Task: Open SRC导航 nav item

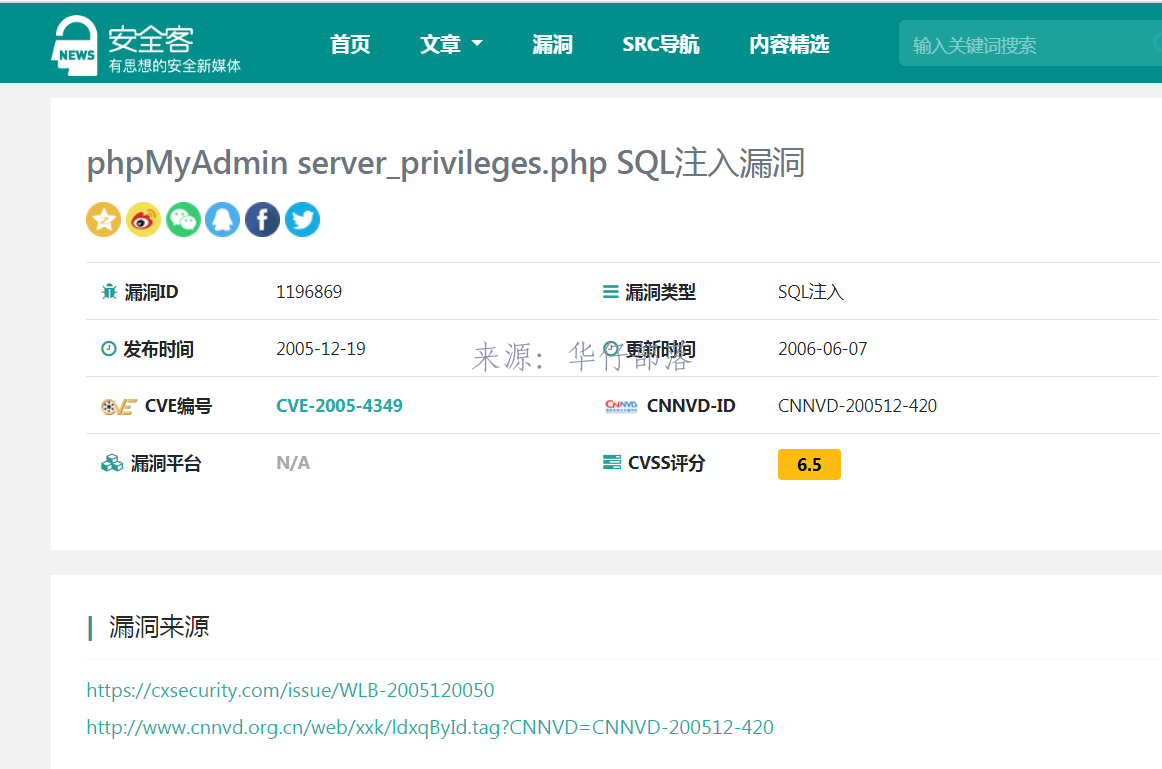Action: click(x=661, y=44)
